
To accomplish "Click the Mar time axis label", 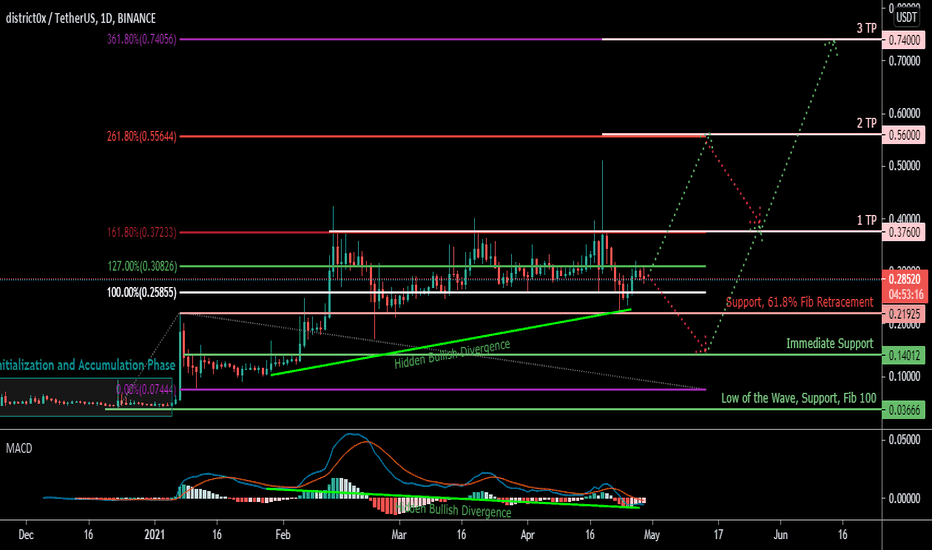I will point(398,535).
